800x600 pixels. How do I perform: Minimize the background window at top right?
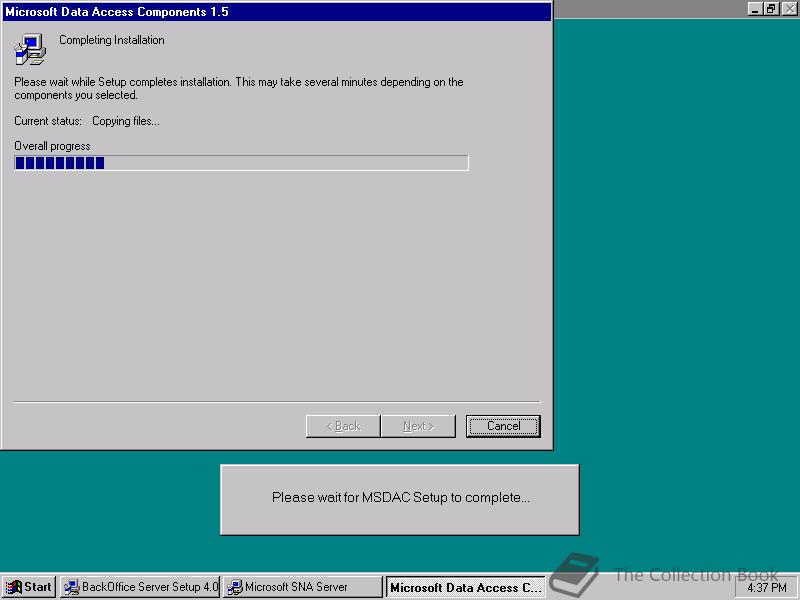tap(755, 9)
